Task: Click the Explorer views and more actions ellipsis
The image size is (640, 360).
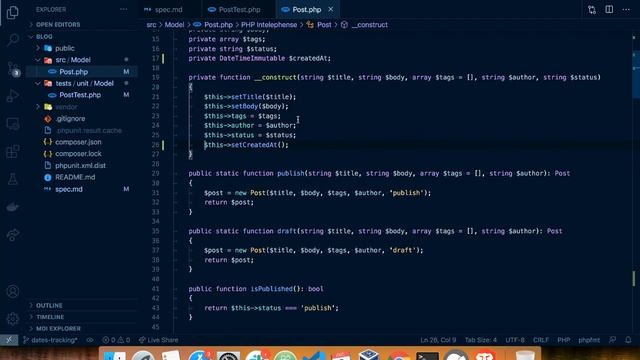Action: tap(123, 9)
